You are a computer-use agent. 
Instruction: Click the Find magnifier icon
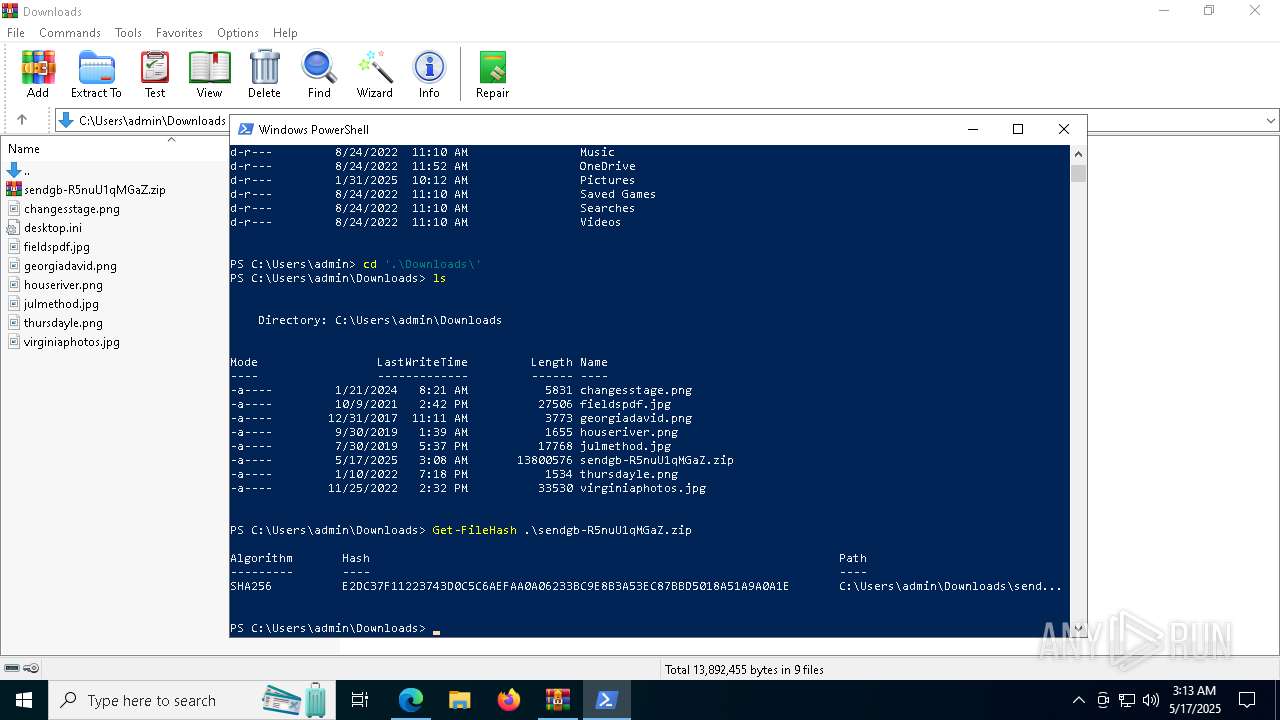pos(319,75)
